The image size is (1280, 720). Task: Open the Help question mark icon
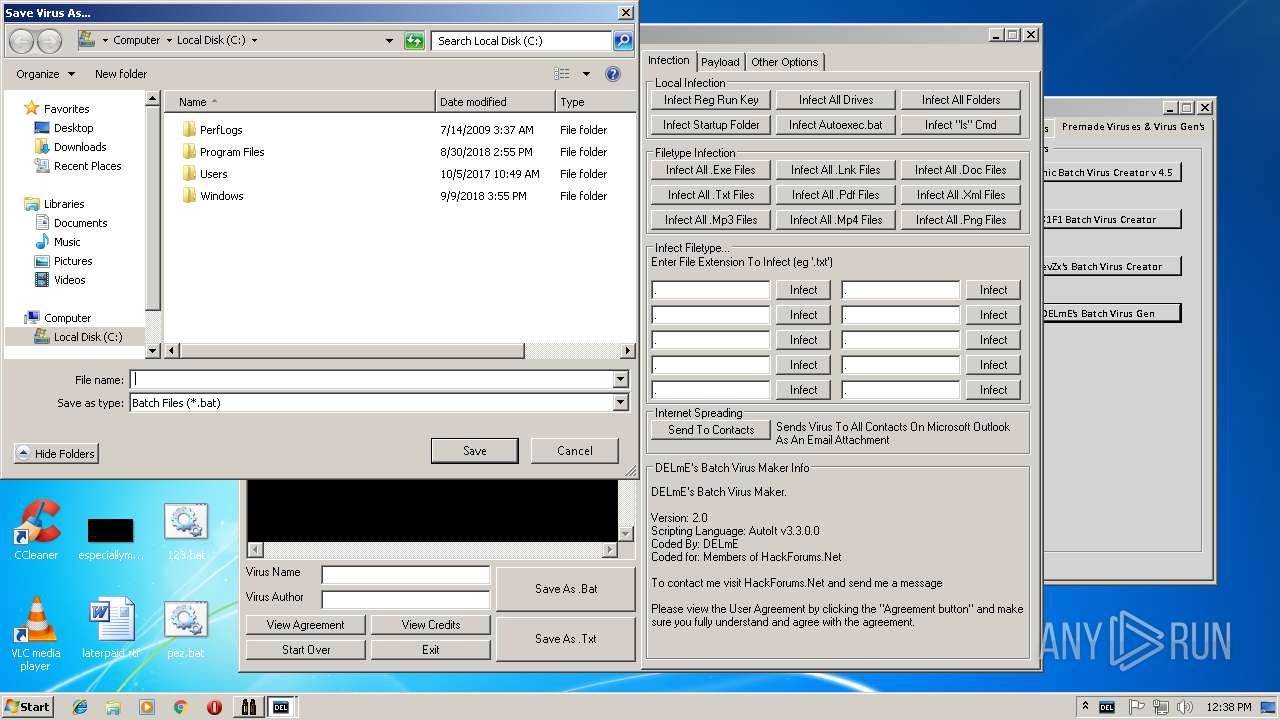click(x=613, y=74)
